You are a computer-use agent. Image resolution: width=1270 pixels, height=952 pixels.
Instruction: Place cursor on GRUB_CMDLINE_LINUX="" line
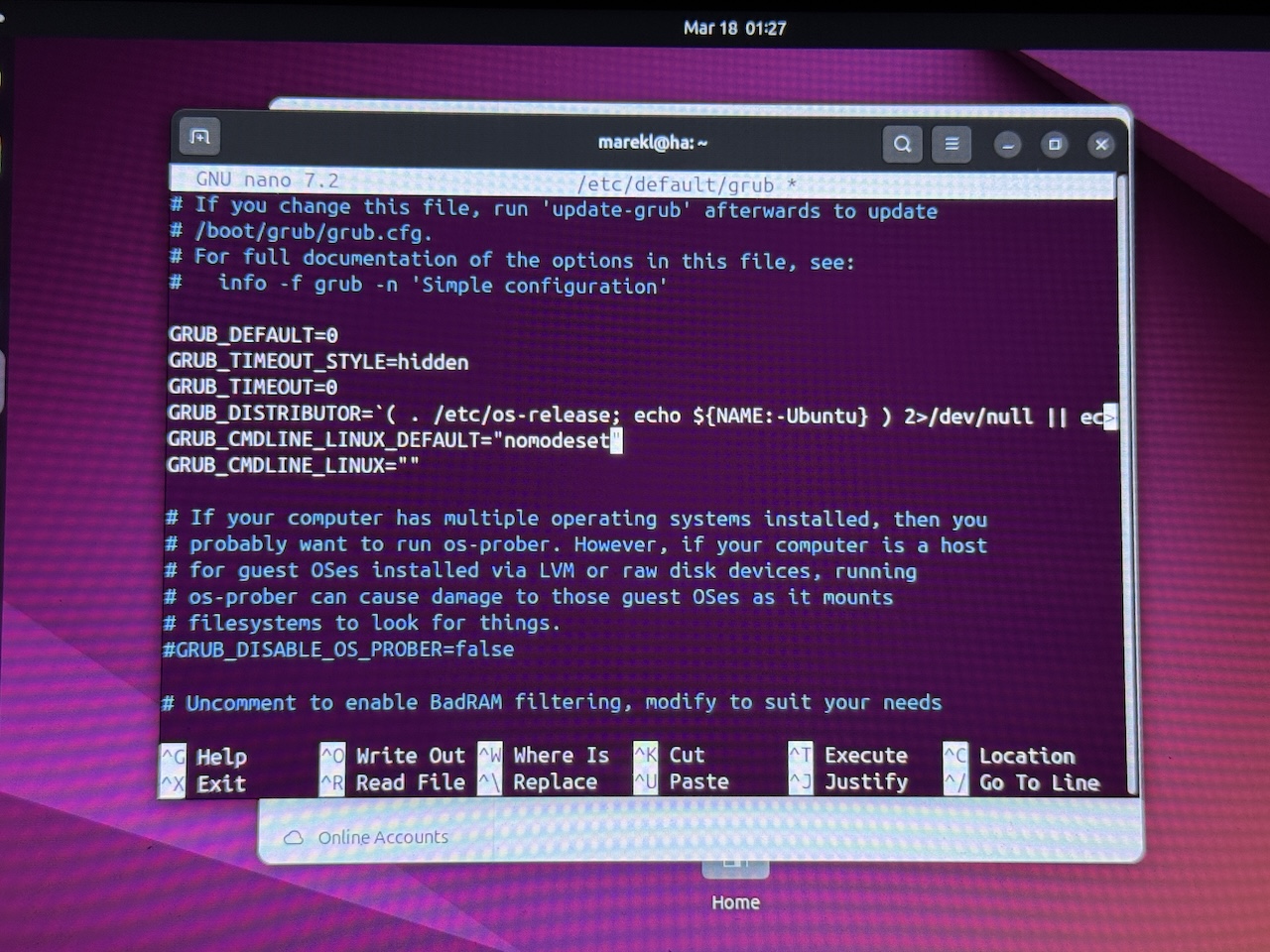point(293,465)
